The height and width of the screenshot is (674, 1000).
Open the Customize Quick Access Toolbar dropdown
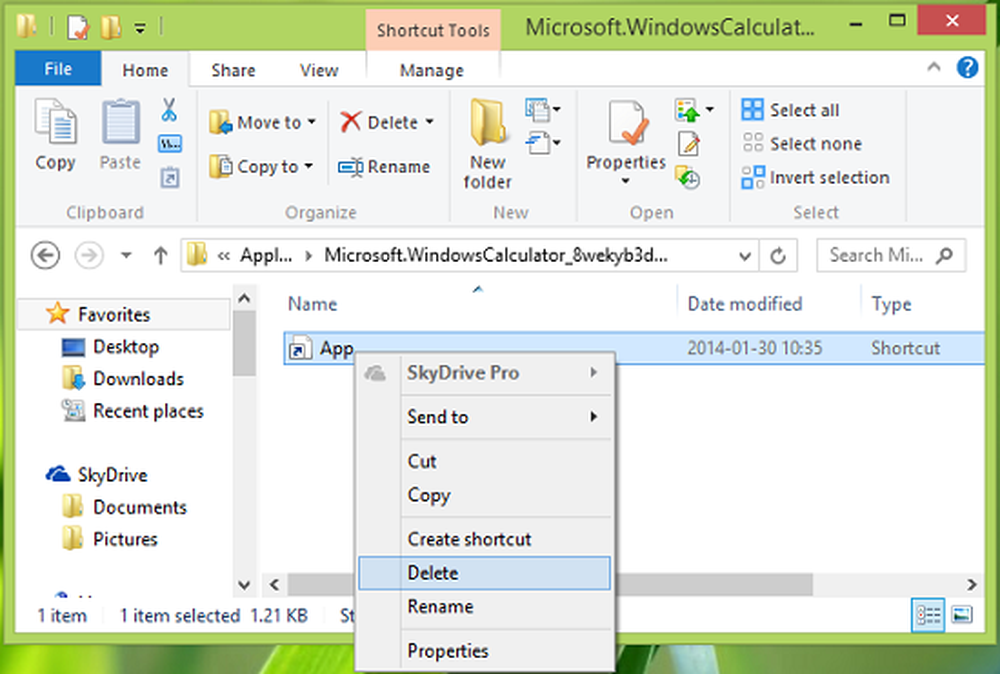click(x=140, y=28)
